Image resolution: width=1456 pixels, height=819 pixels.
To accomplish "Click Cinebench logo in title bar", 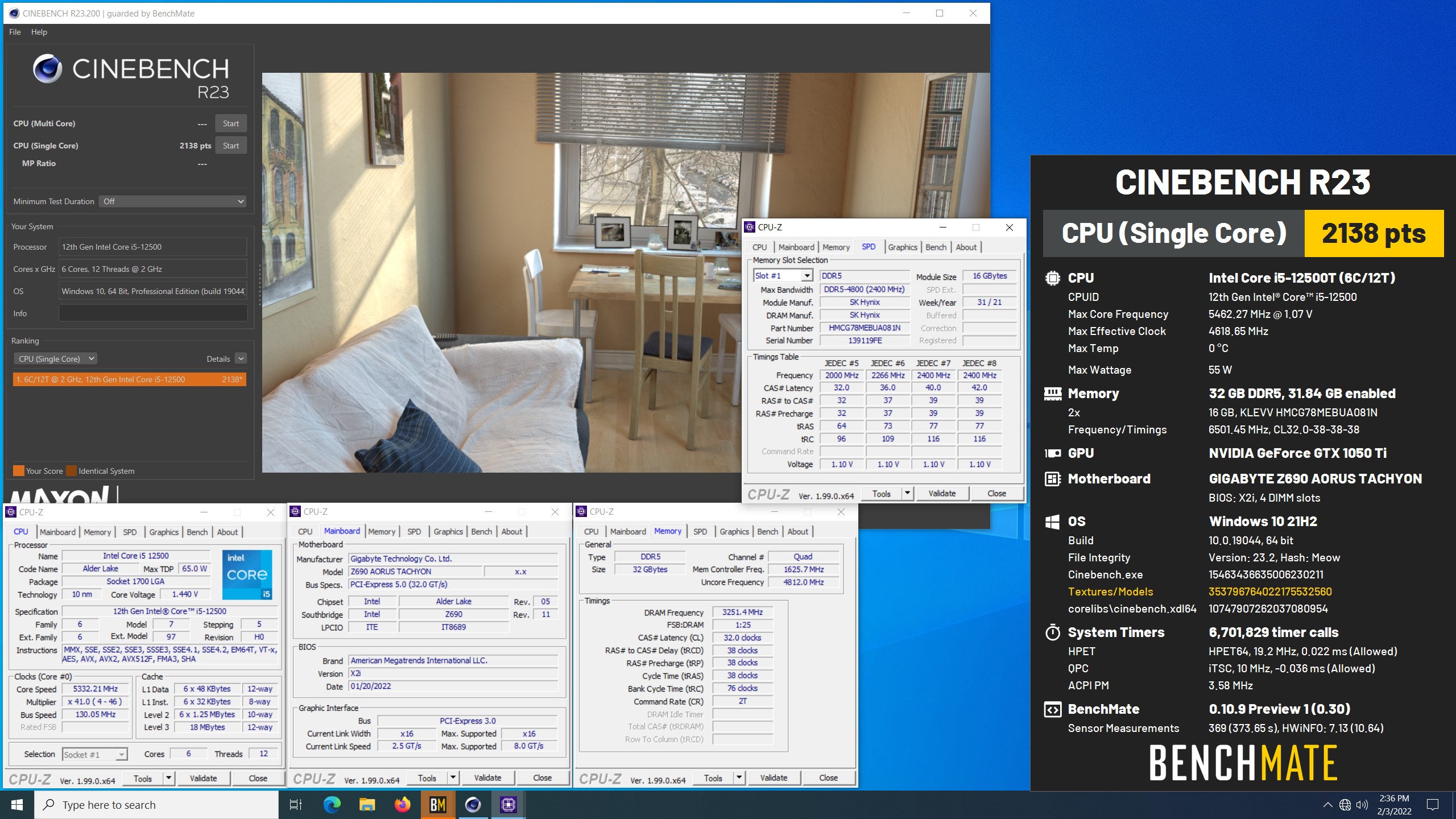I will tap(14, 13).
